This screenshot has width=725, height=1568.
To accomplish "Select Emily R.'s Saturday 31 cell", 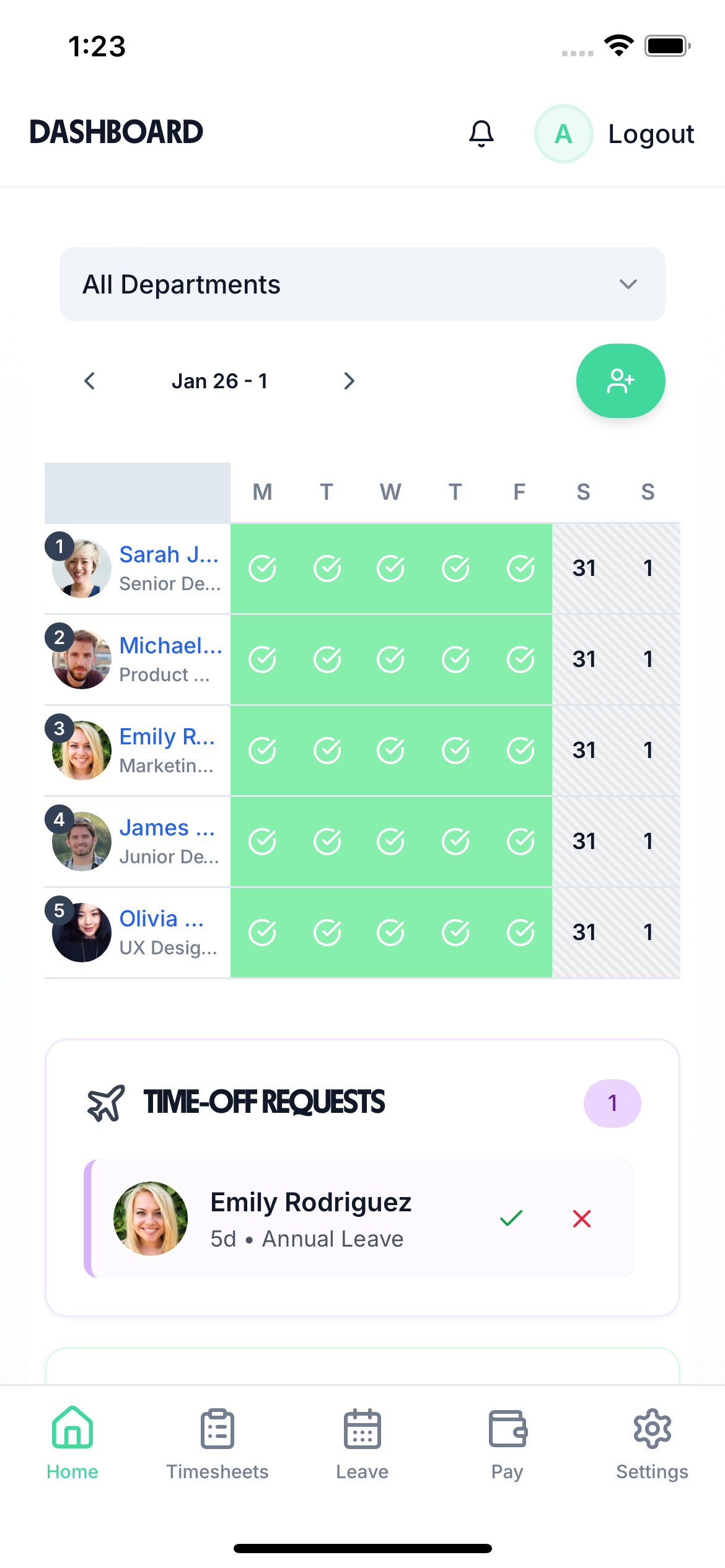I will tap(584, 751).
